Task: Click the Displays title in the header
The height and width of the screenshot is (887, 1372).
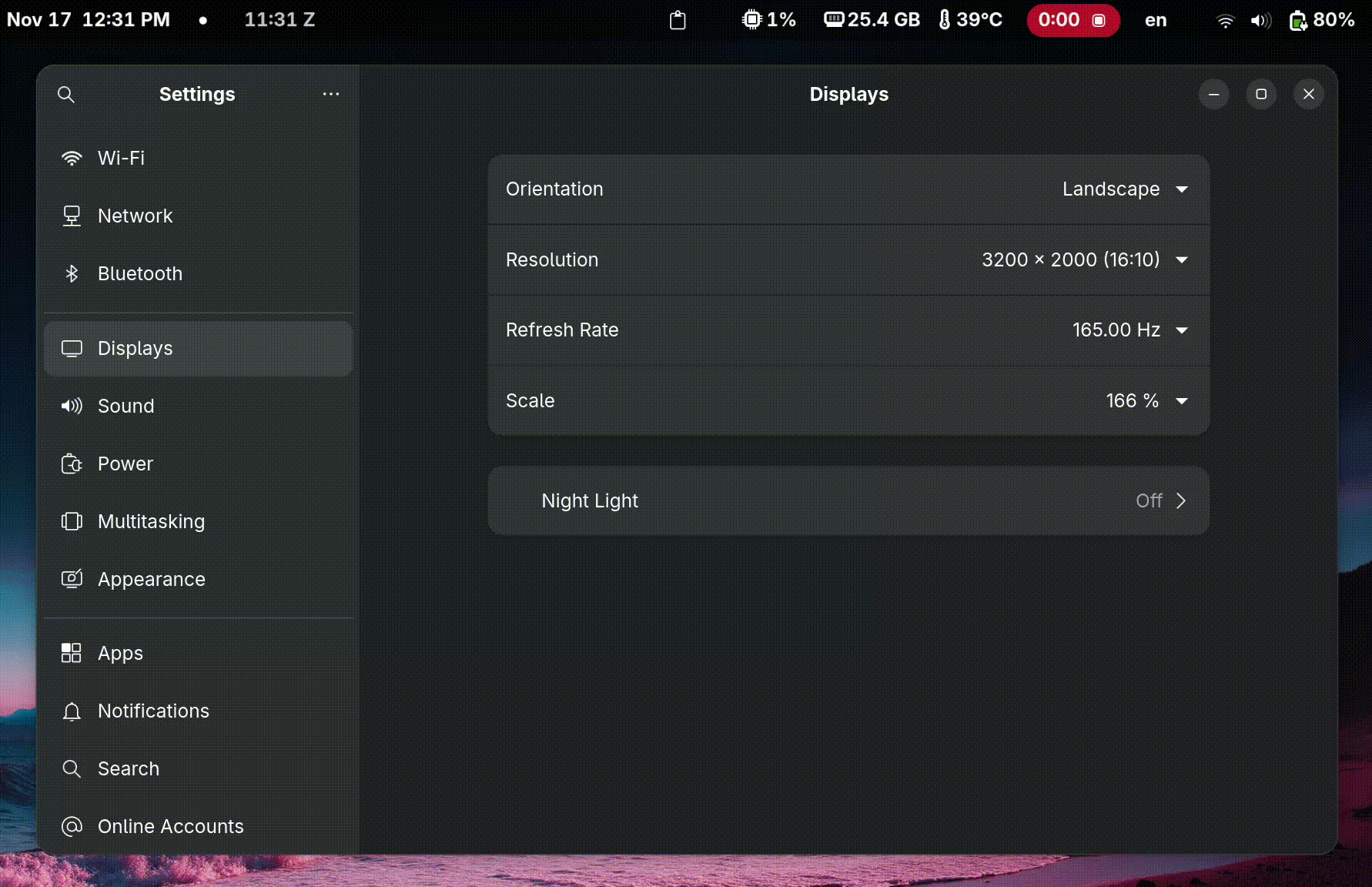Action: (849, 95)
